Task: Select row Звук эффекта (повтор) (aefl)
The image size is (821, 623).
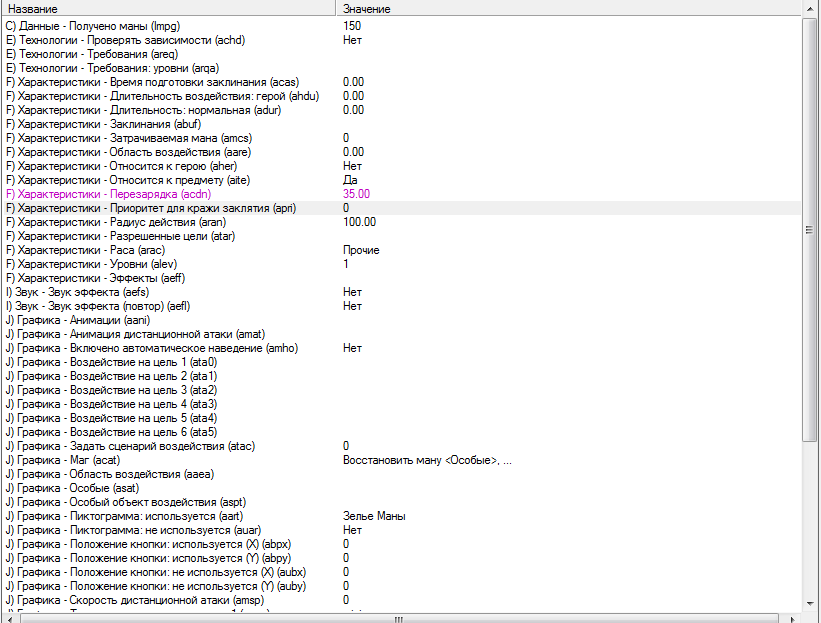Action: click(402, 306)
